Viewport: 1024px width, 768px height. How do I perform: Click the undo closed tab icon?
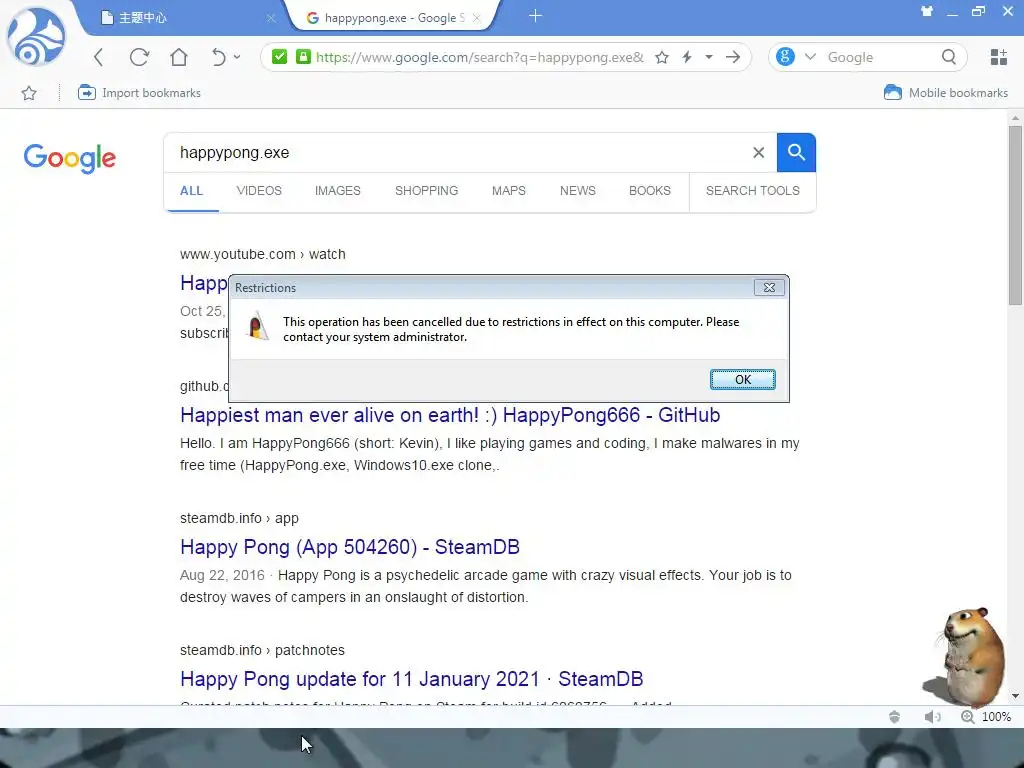click(x=219, y=57)
